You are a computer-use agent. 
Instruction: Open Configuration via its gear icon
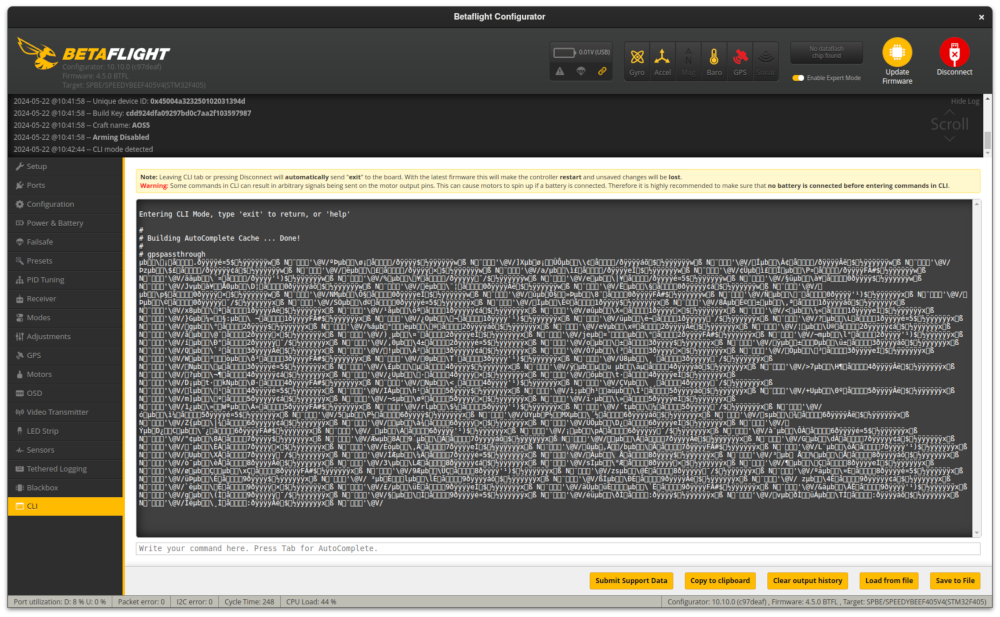click(x=20, y=204)
